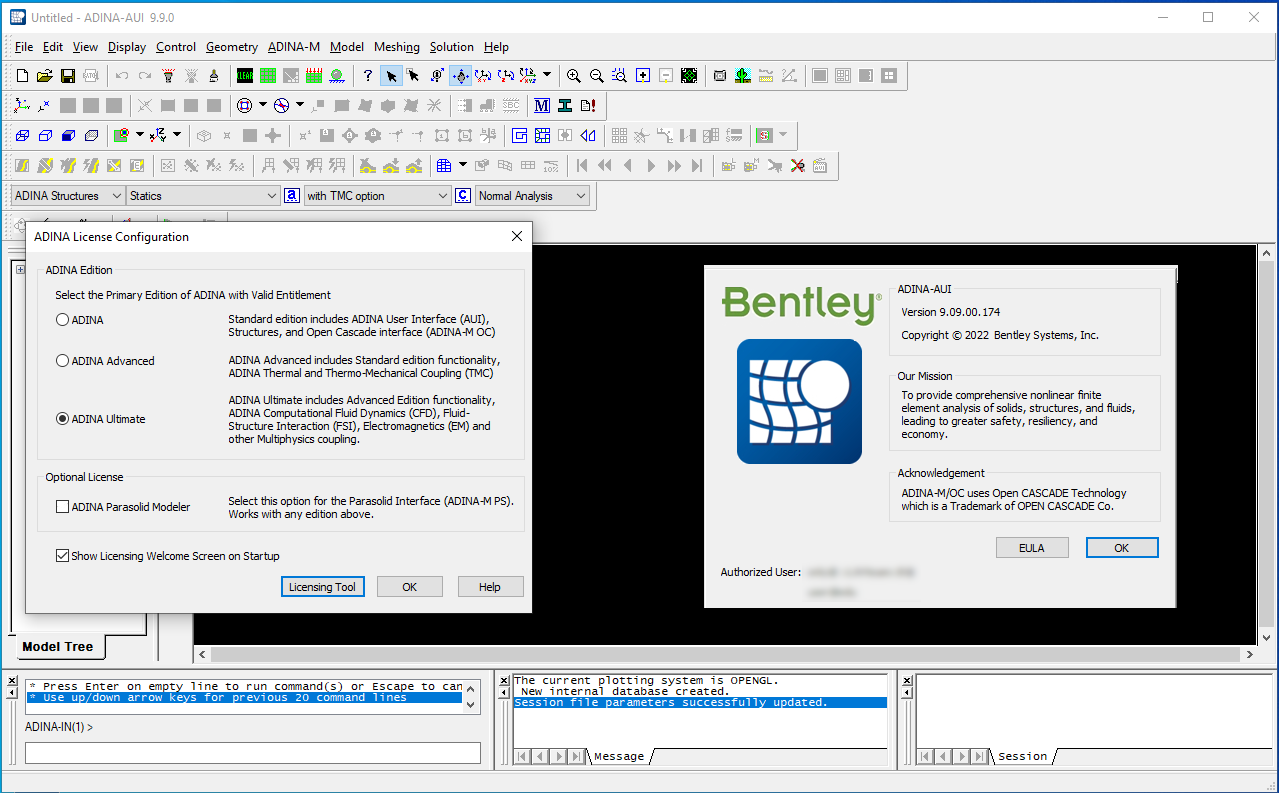Click the EULA button in About dialog
This screenshot has width=1279, height=793.
(1031, 548)
